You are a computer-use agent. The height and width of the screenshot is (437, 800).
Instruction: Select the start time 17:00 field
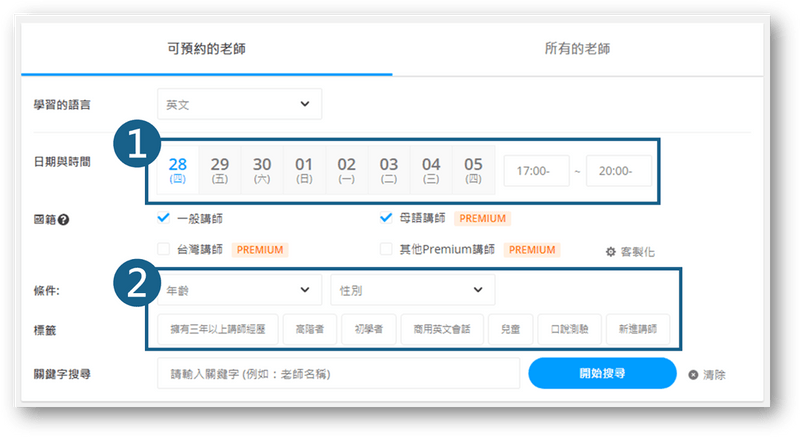[x=536, y=171]
